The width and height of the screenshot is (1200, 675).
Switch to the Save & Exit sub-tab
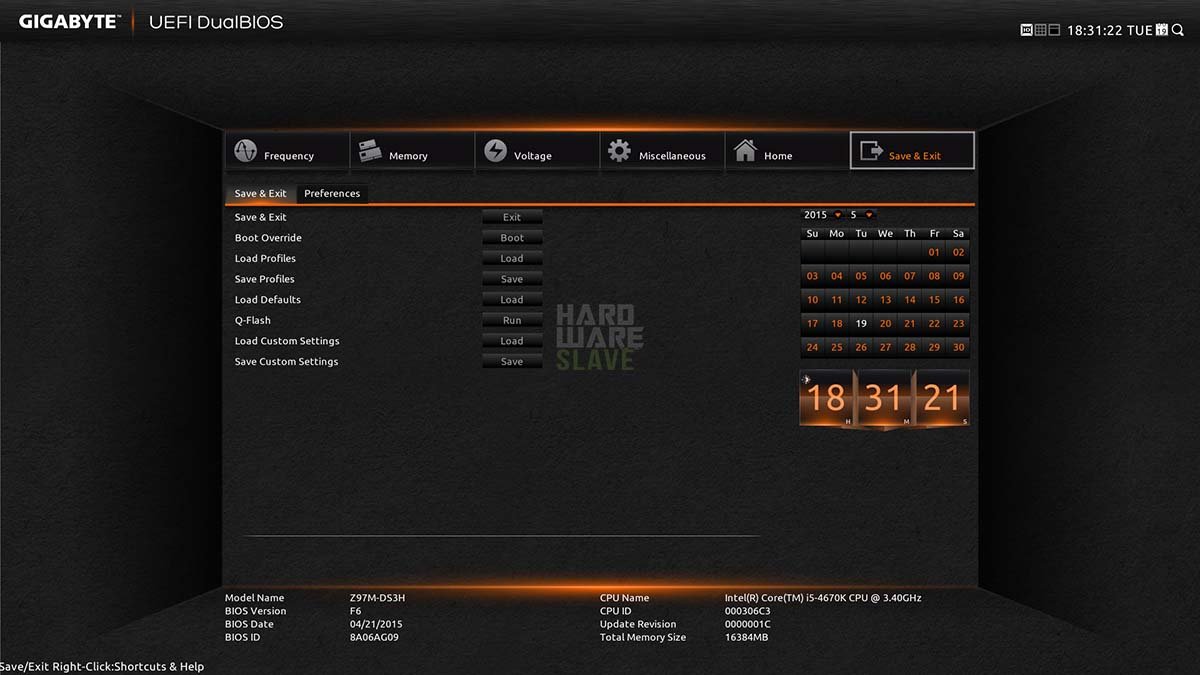260,194
